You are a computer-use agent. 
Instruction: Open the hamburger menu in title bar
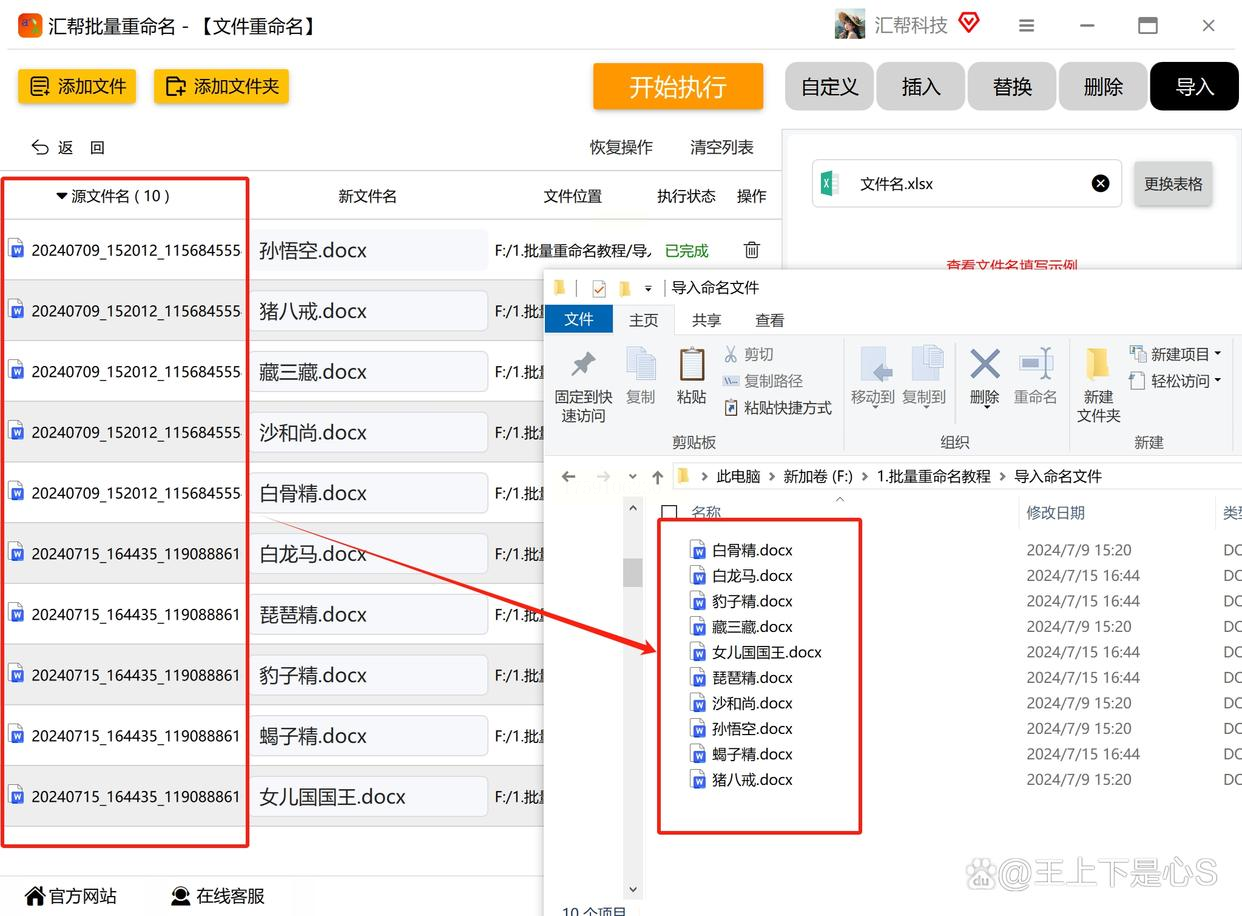point(1026,26)
